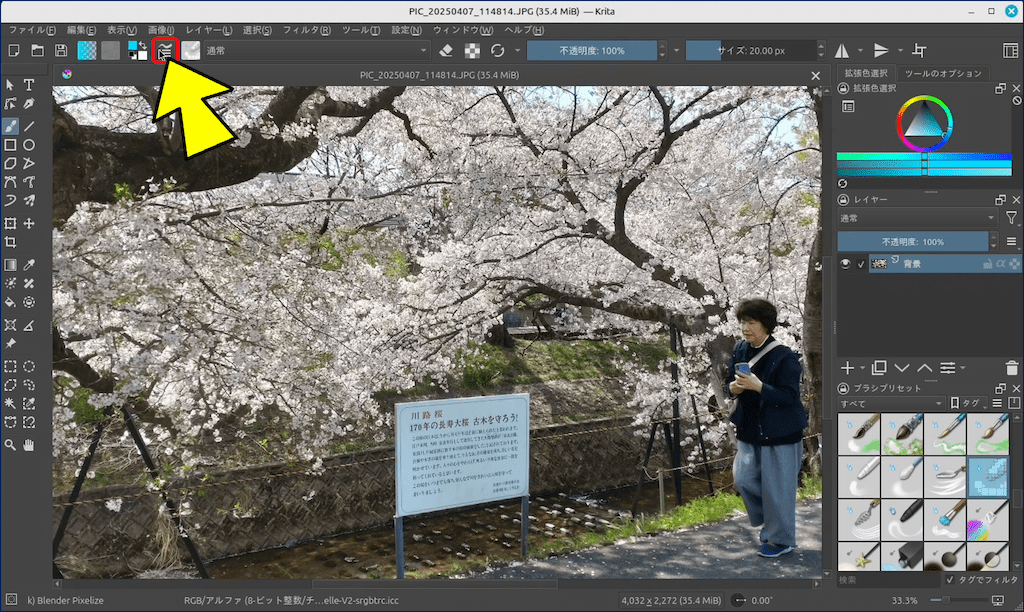
Task: Hide the 背景 layer using eye icon
Action: coord(846,264)
